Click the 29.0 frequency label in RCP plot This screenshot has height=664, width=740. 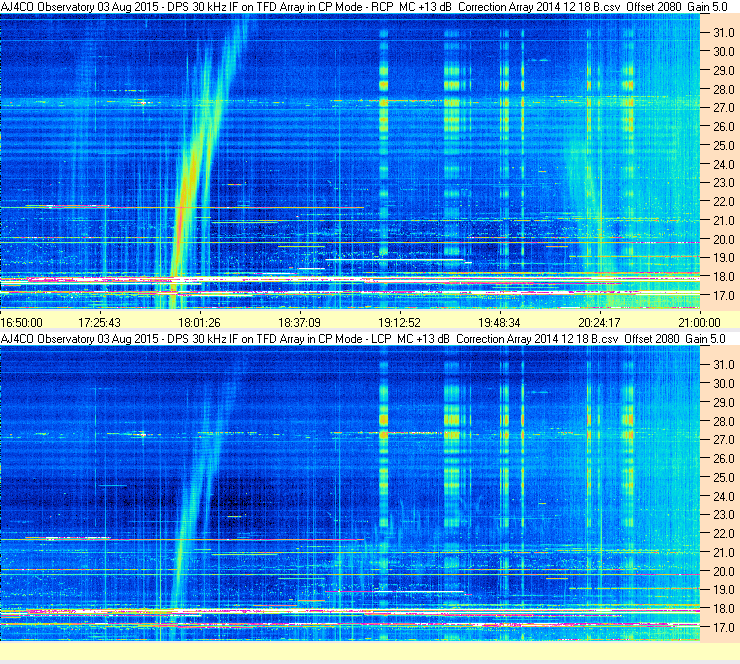pos(723,71)
